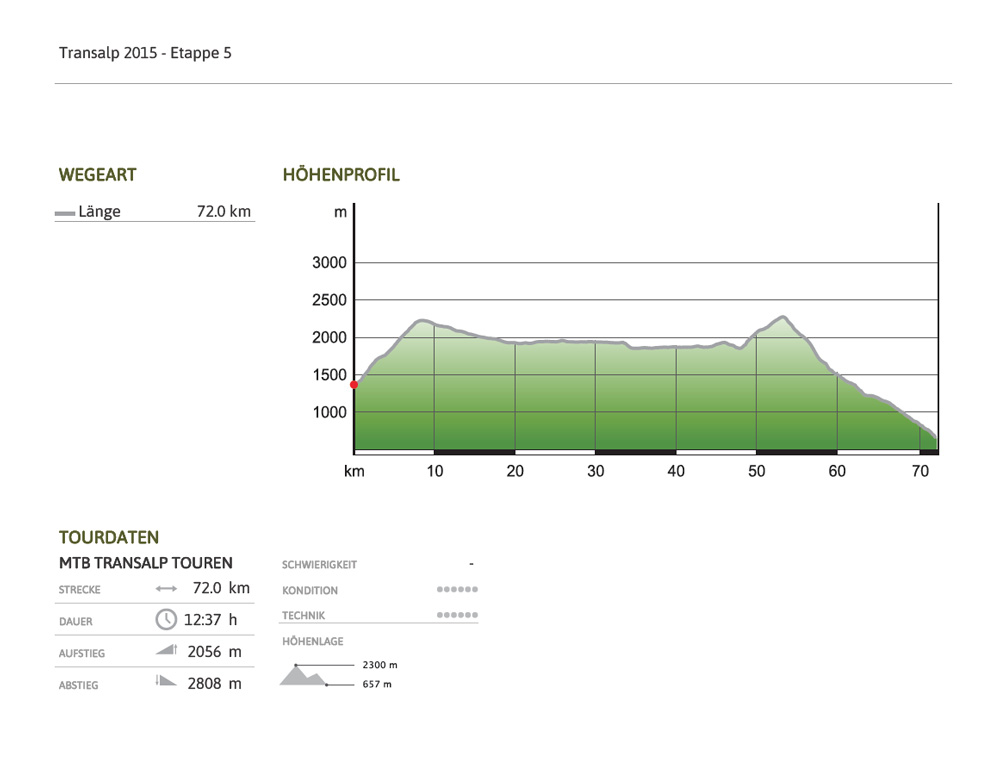Screen dimensions: 1000x766
Task: Click the double-arrow distance icon beside Strecke
Action: point(166,589)
